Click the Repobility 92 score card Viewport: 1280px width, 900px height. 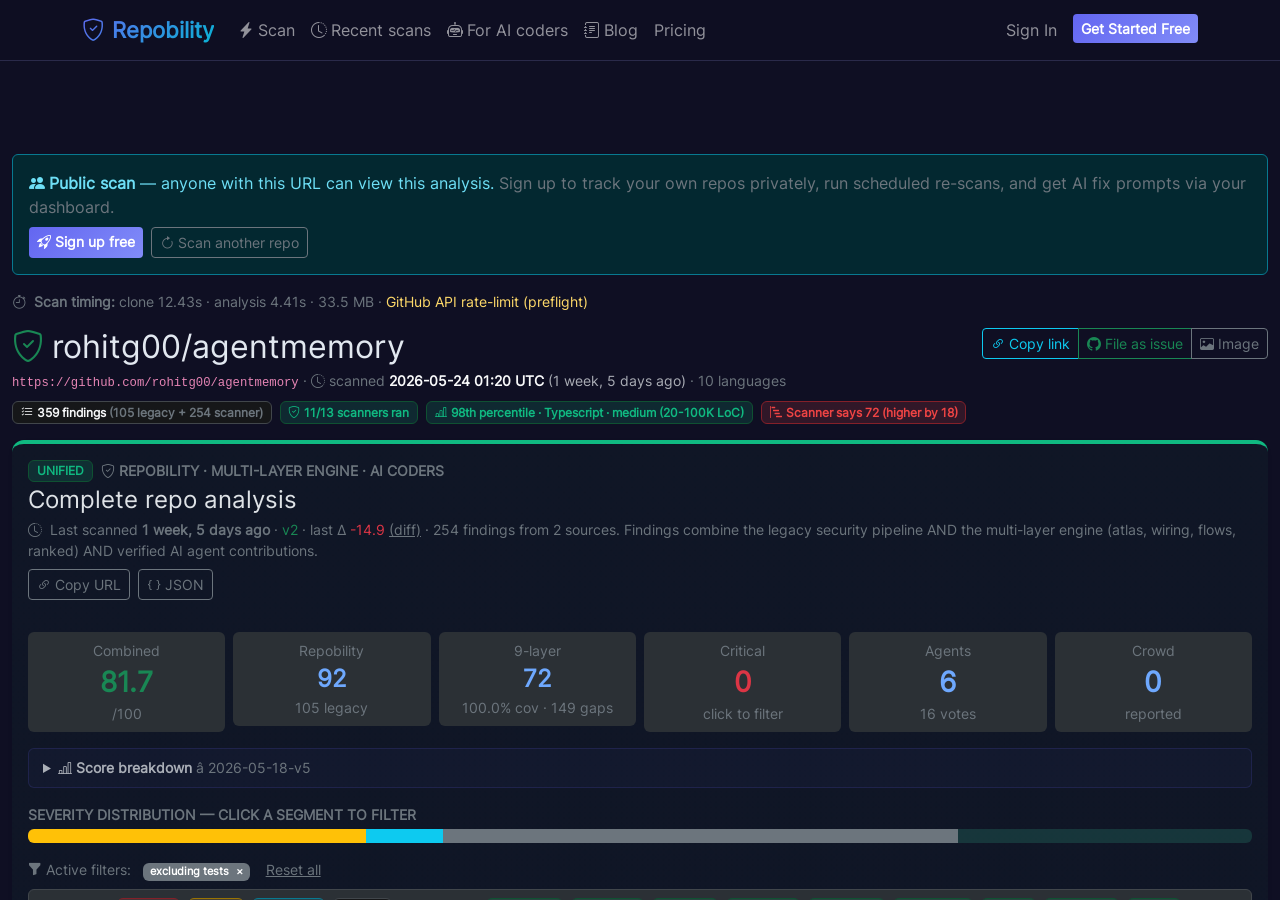coord(332,679)
